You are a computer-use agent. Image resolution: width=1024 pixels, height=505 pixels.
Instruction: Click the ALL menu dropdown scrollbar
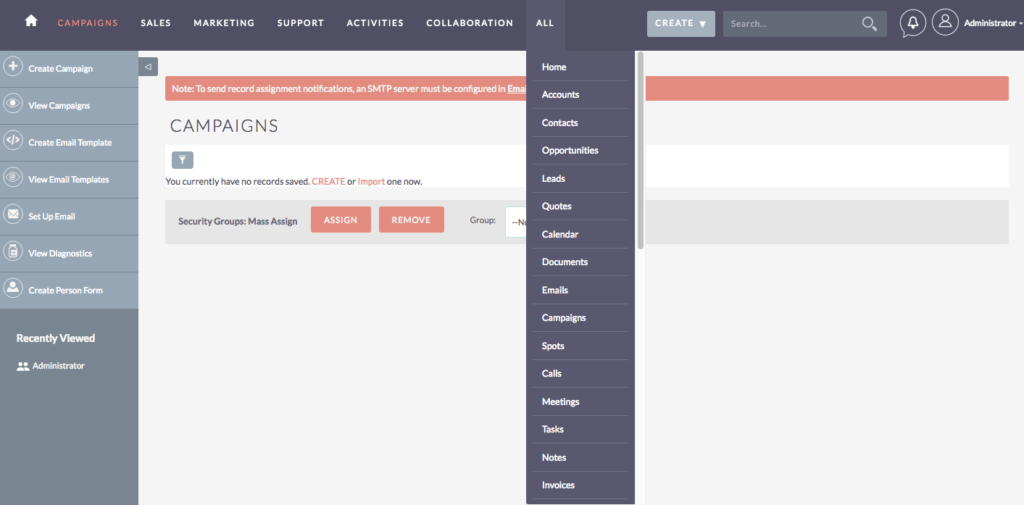point(640,150)
